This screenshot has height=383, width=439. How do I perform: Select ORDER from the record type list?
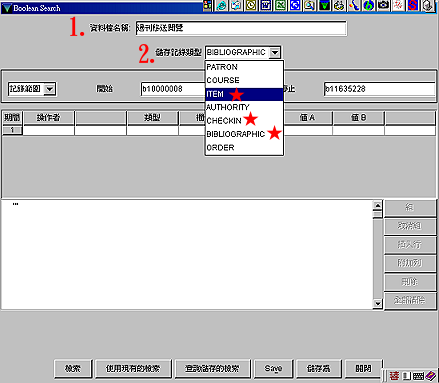pos(244,148)
